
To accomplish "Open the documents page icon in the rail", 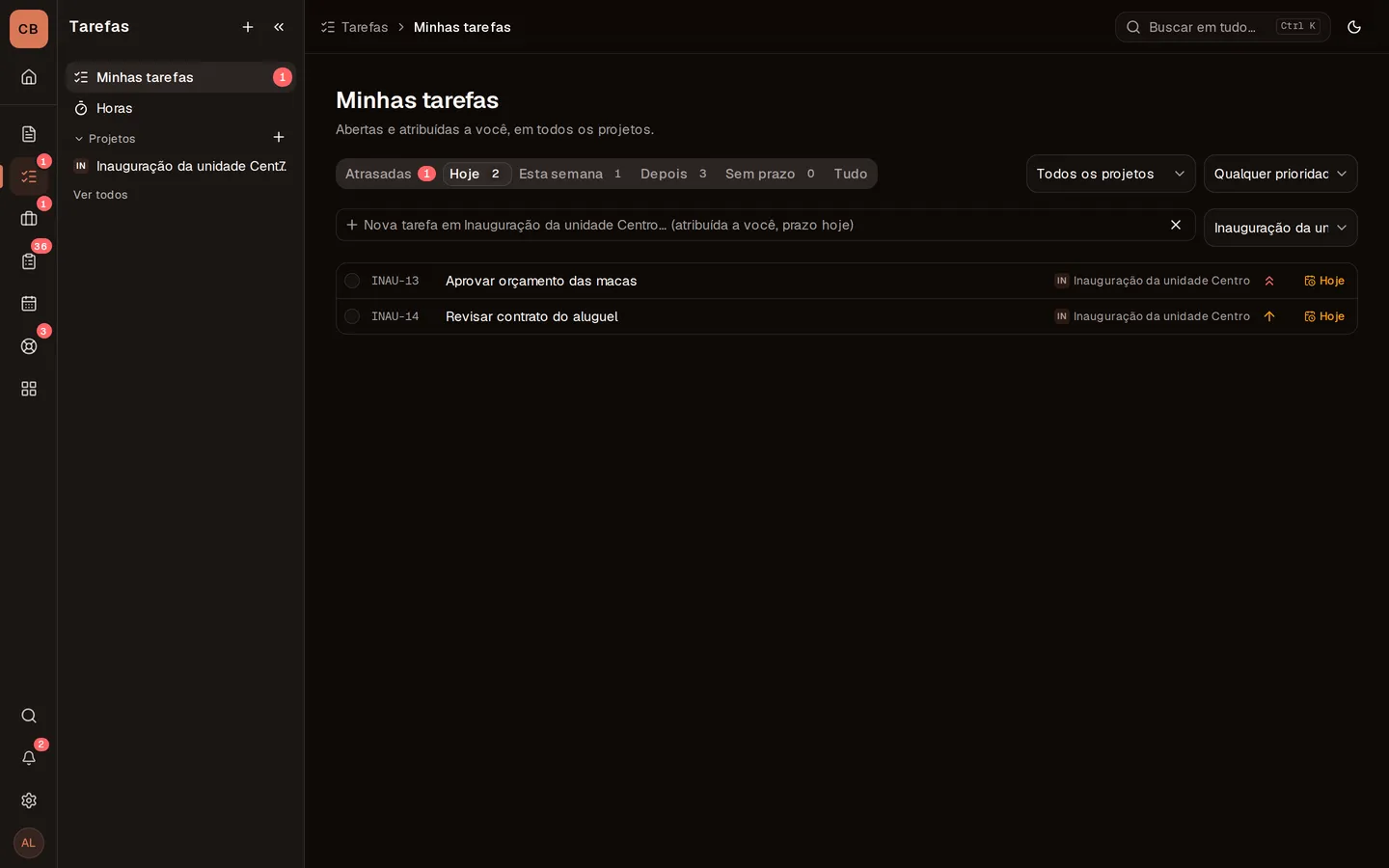I will [x=29, y=134].
